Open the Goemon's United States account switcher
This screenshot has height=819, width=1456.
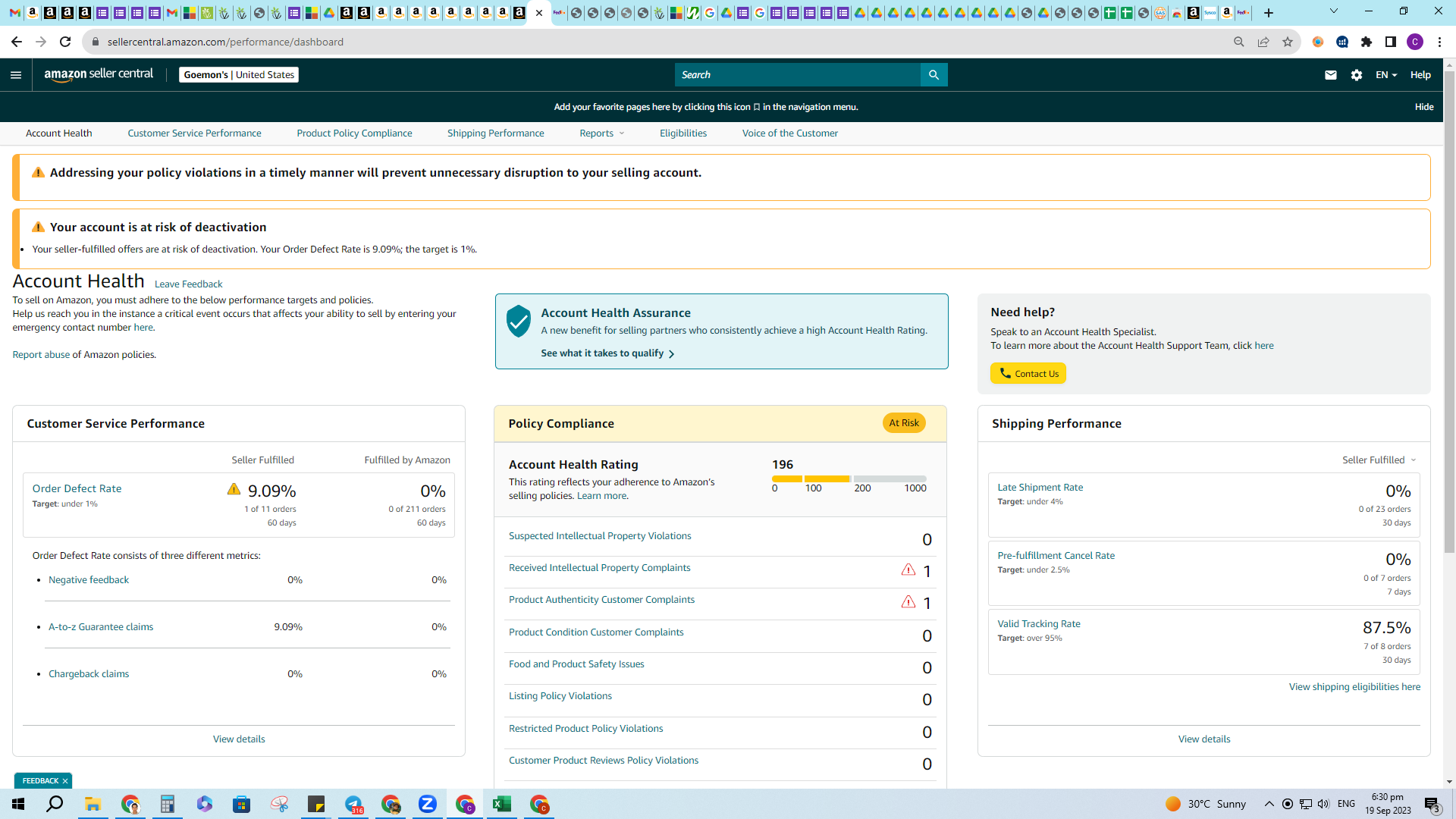pos(239,74)
